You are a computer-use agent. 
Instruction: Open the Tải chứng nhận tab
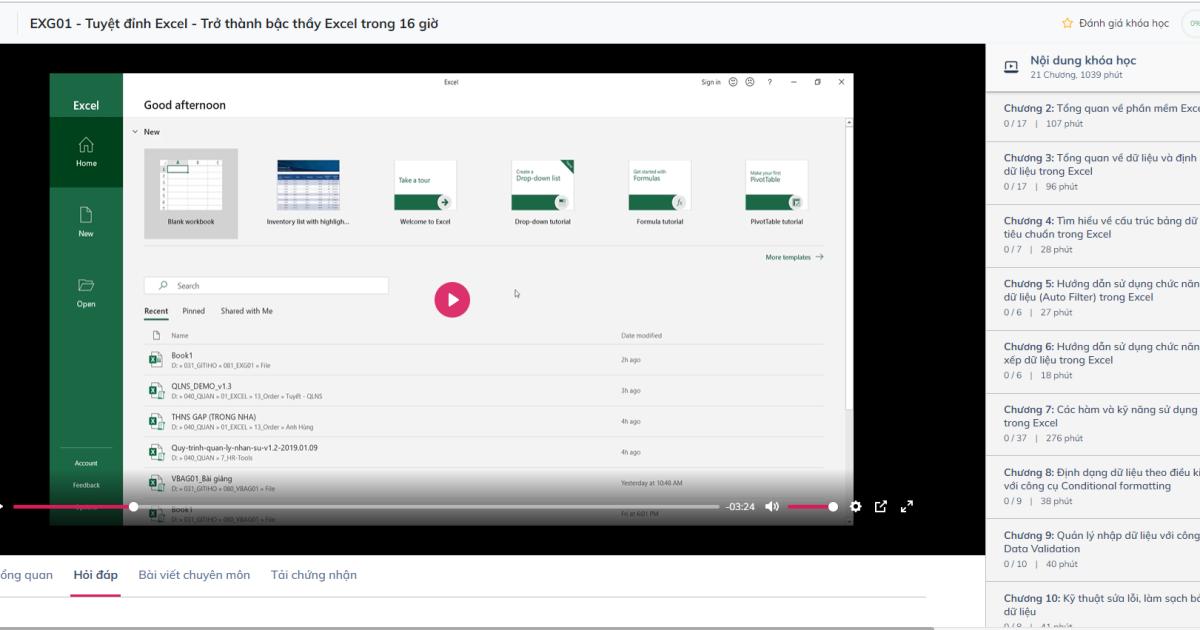[314, 575]
